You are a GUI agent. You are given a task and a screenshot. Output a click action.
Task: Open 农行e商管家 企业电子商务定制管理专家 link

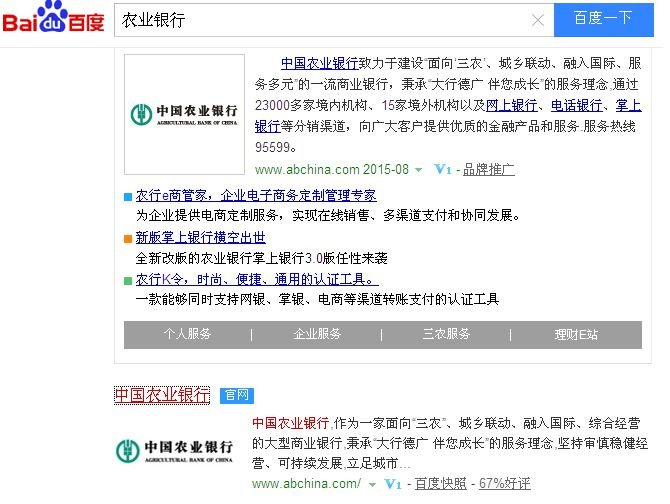click(x=256, y=196)
